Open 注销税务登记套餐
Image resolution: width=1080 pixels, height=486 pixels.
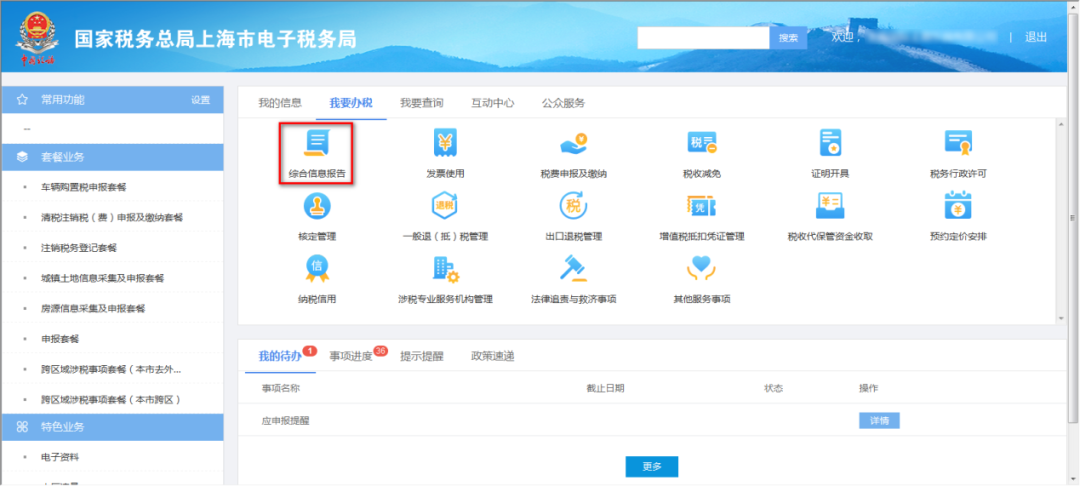(x=79, y=248)
